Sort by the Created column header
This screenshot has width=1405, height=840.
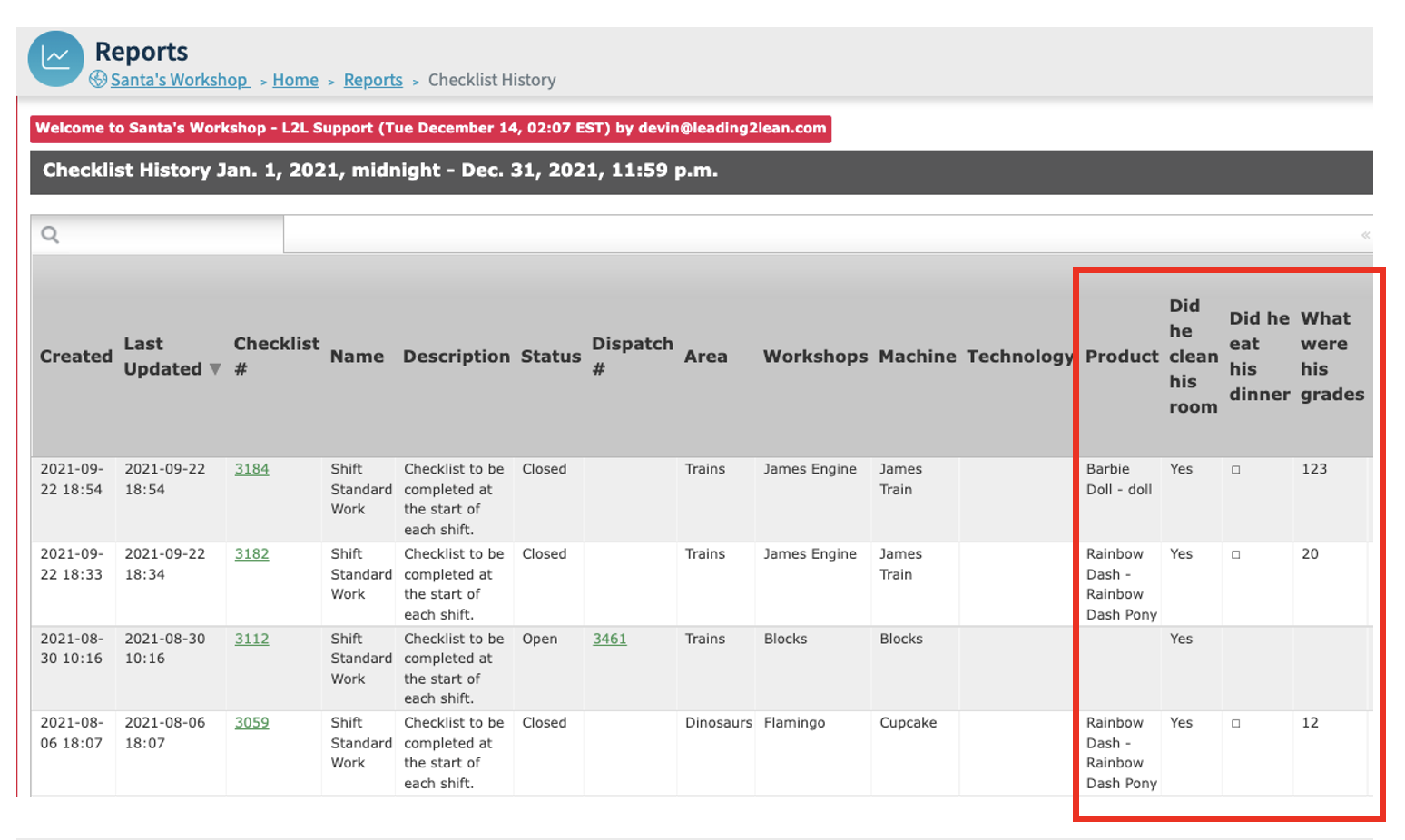tap(75, 357)
